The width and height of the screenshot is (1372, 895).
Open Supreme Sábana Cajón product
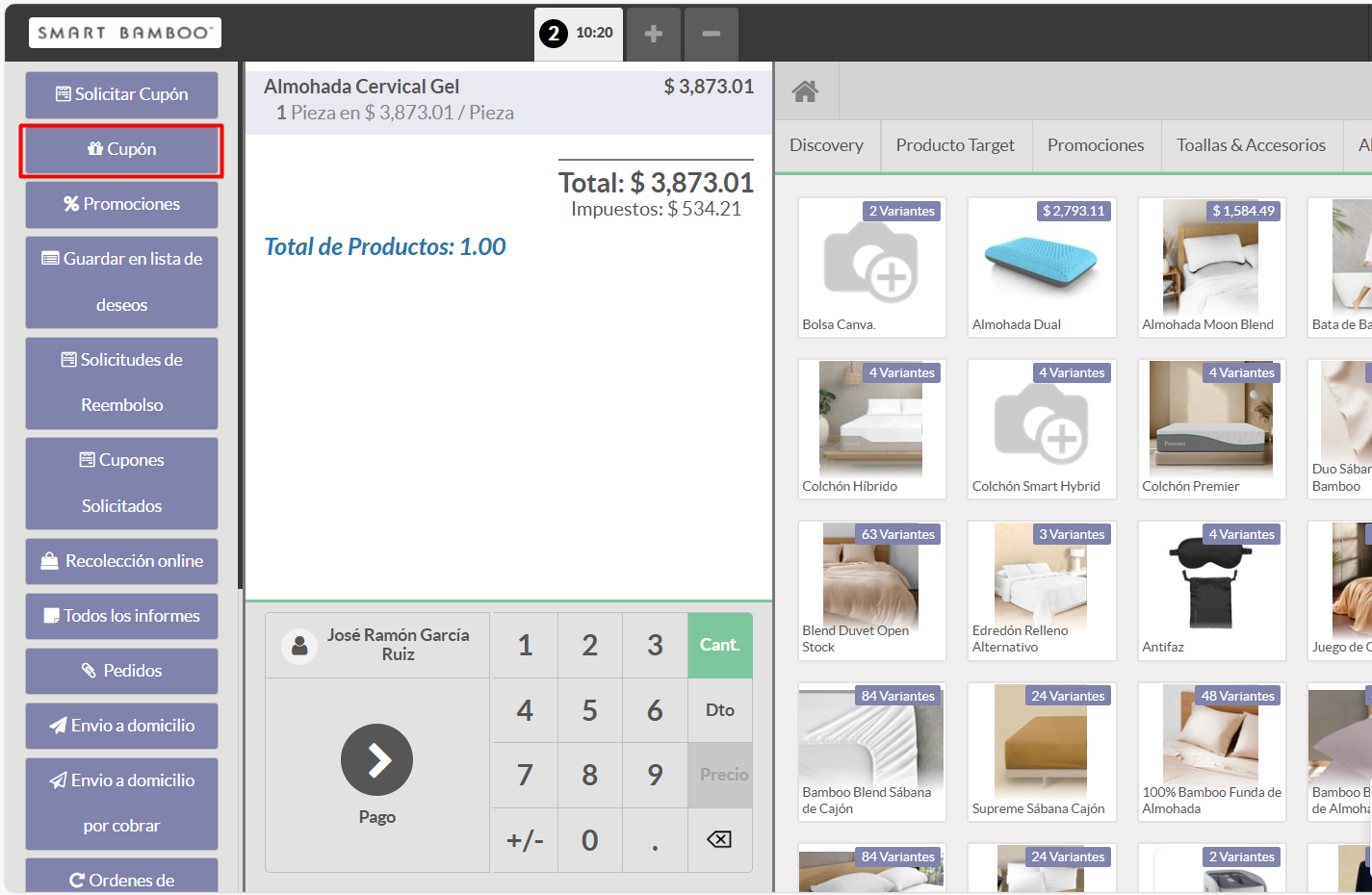pos(1042,753)
